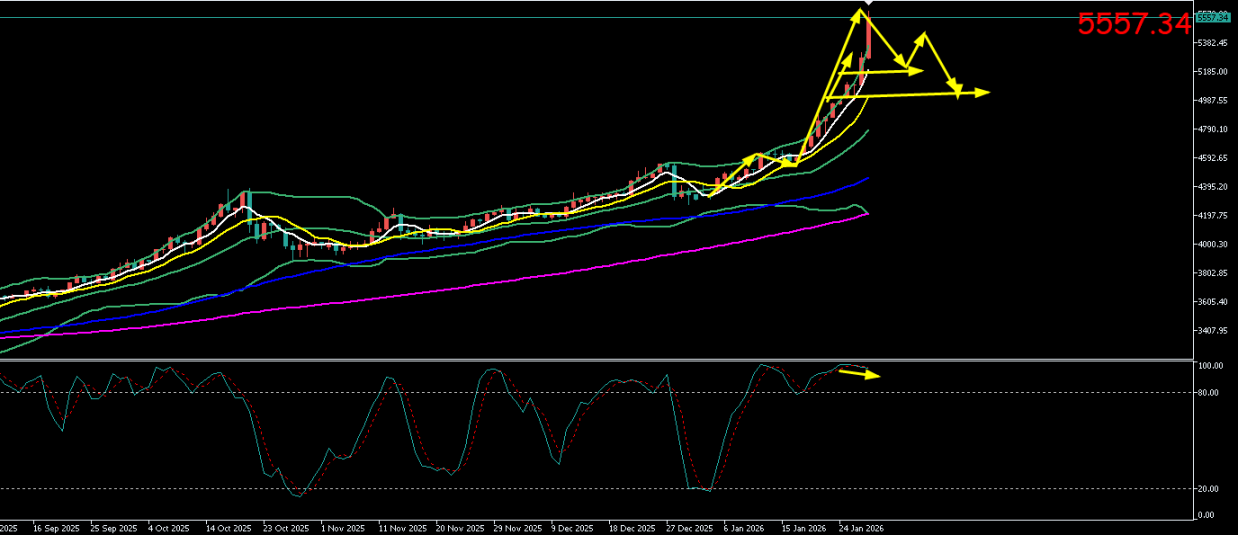The height and width of the screenshot is (535, 1238).
Task: Select the 4 Oct 2025 date label
Action: click(167, 527)
